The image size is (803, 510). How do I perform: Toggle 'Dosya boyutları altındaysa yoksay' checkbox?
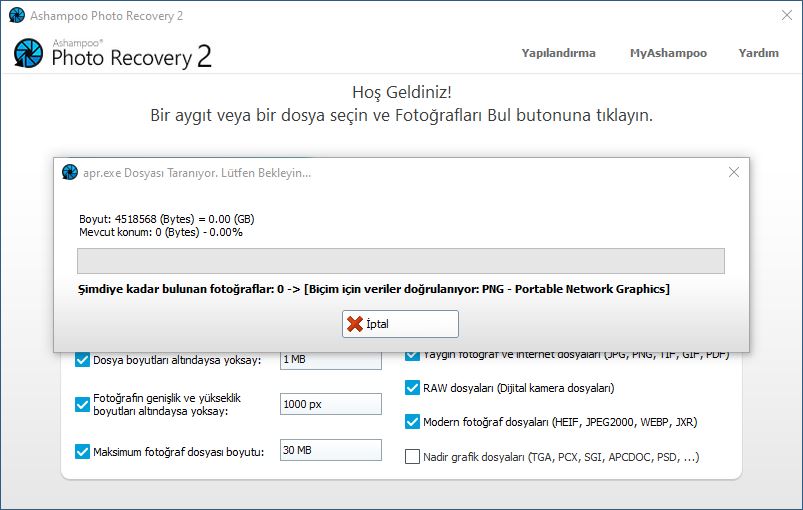[x=82, y=359]
